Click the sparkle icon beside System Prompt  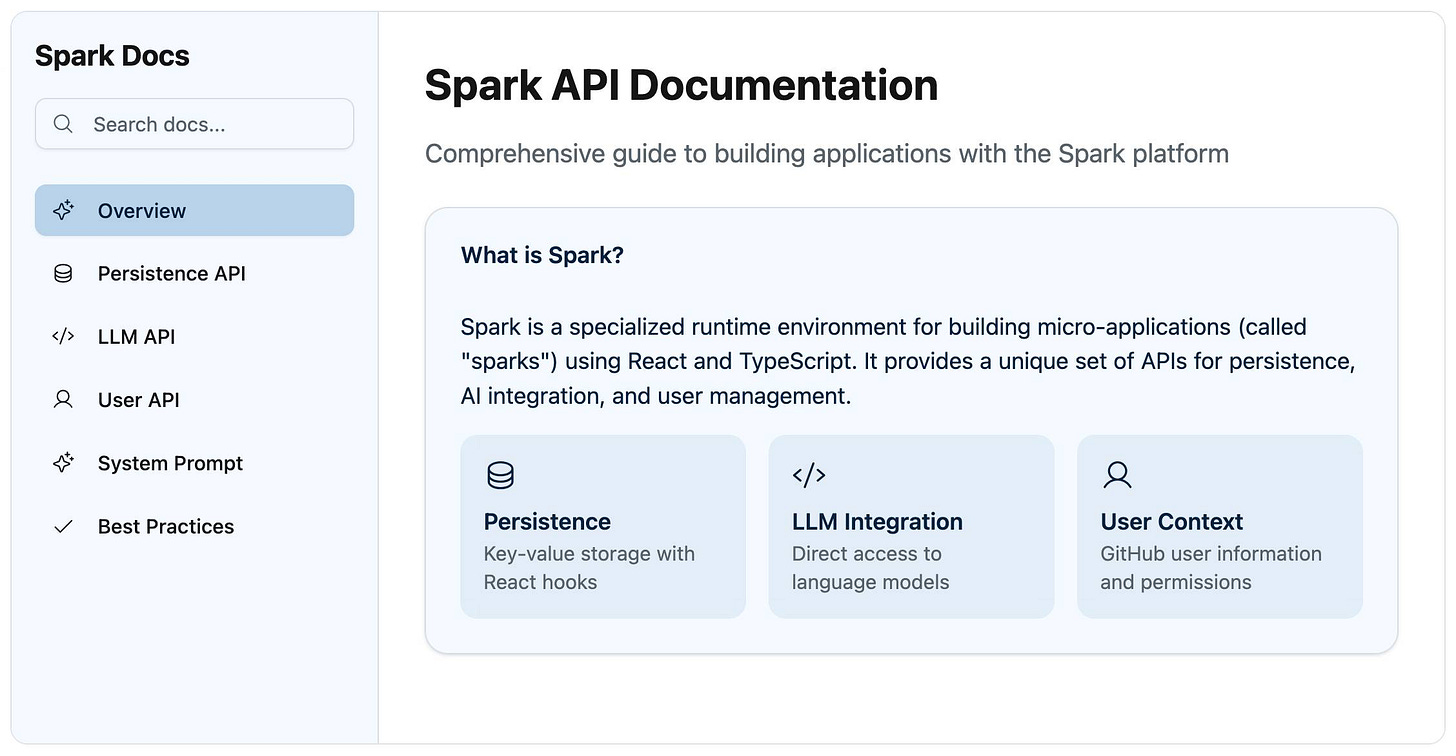click(63, 462)
